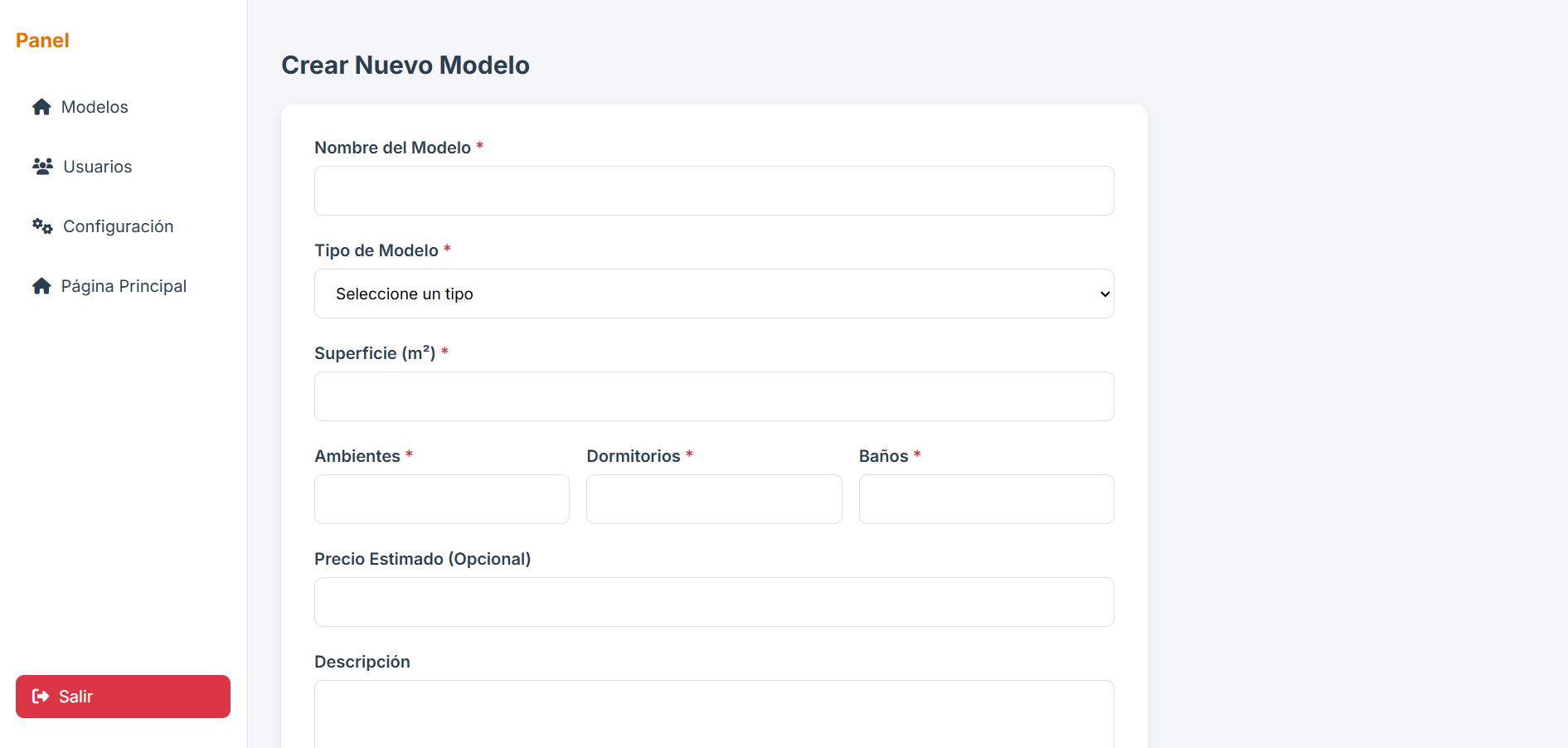Viewport: 1568px width, 748px height.
Task: Click the Precio Estimado field
Action: [713, 602]
